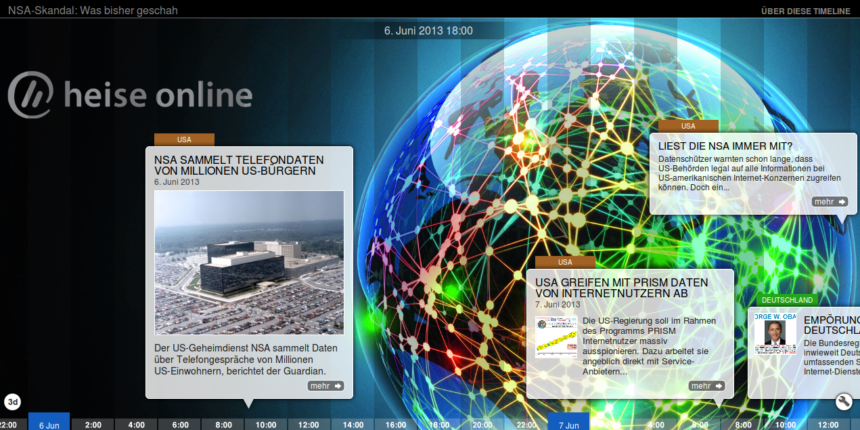Open the PRISM chart thumbnail
The height and width of the screenshot is (430, 860).
(x=555, y=337)
